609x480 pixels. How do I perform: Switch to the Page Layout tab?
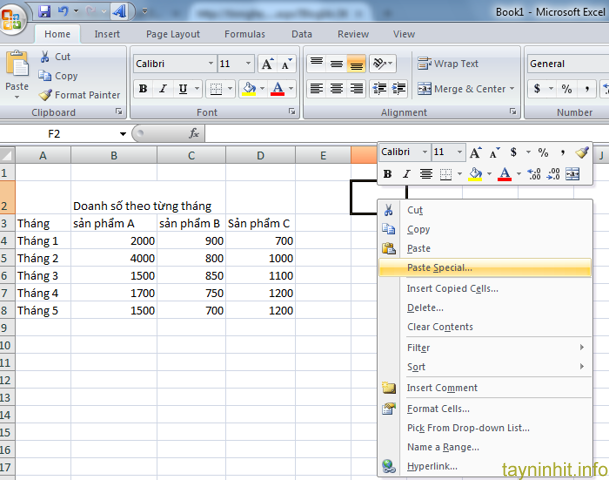pyautogui.click(x=172, y=34)
